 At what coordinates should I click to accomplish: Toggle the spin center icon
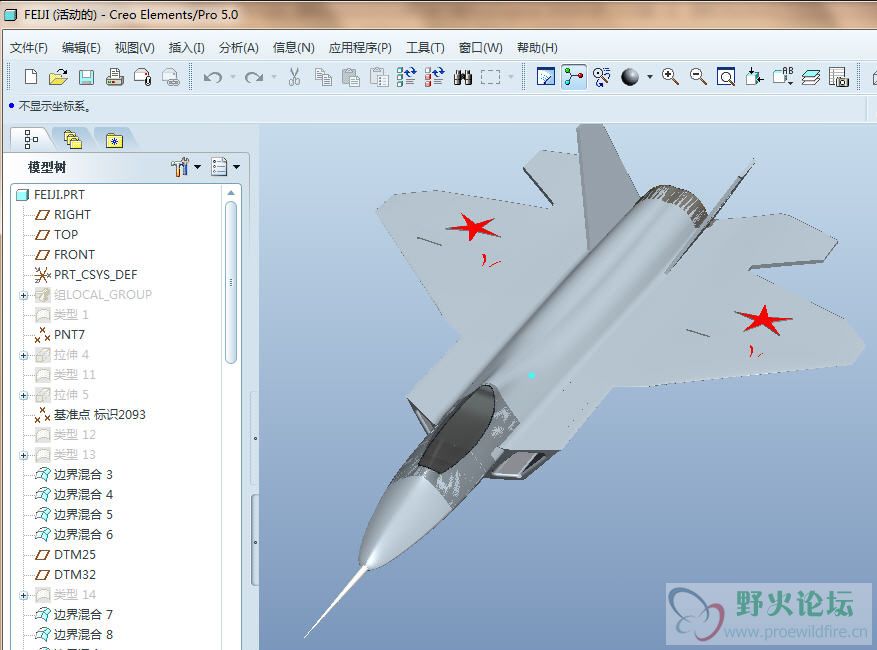click(574, 77)
